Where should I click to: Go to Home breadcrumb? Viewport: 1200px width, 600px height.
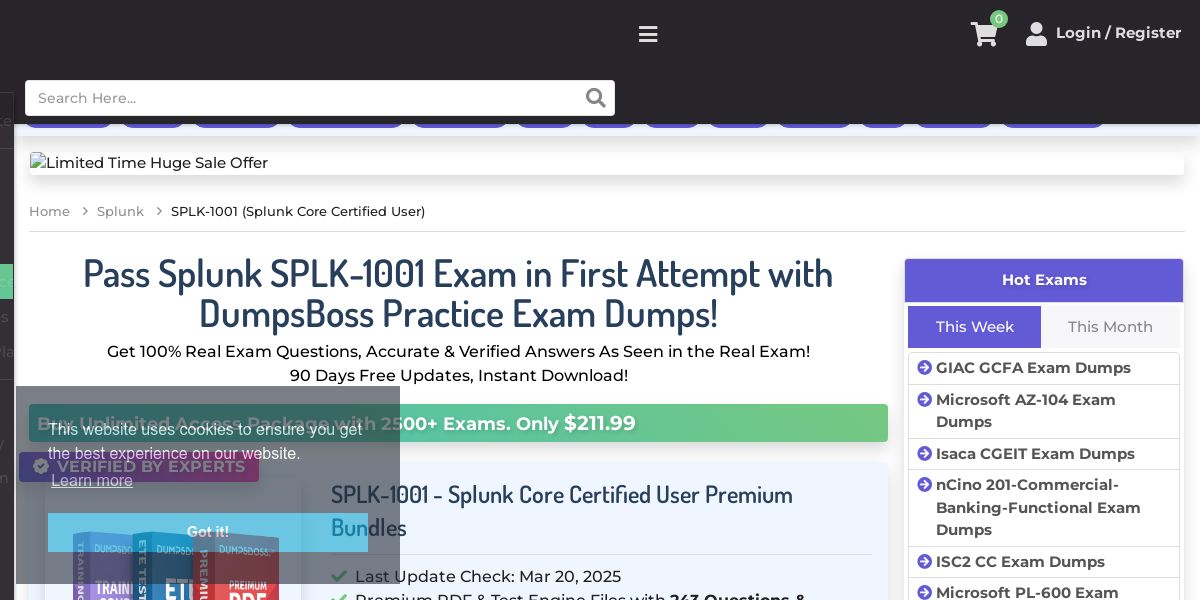point(49,211)
